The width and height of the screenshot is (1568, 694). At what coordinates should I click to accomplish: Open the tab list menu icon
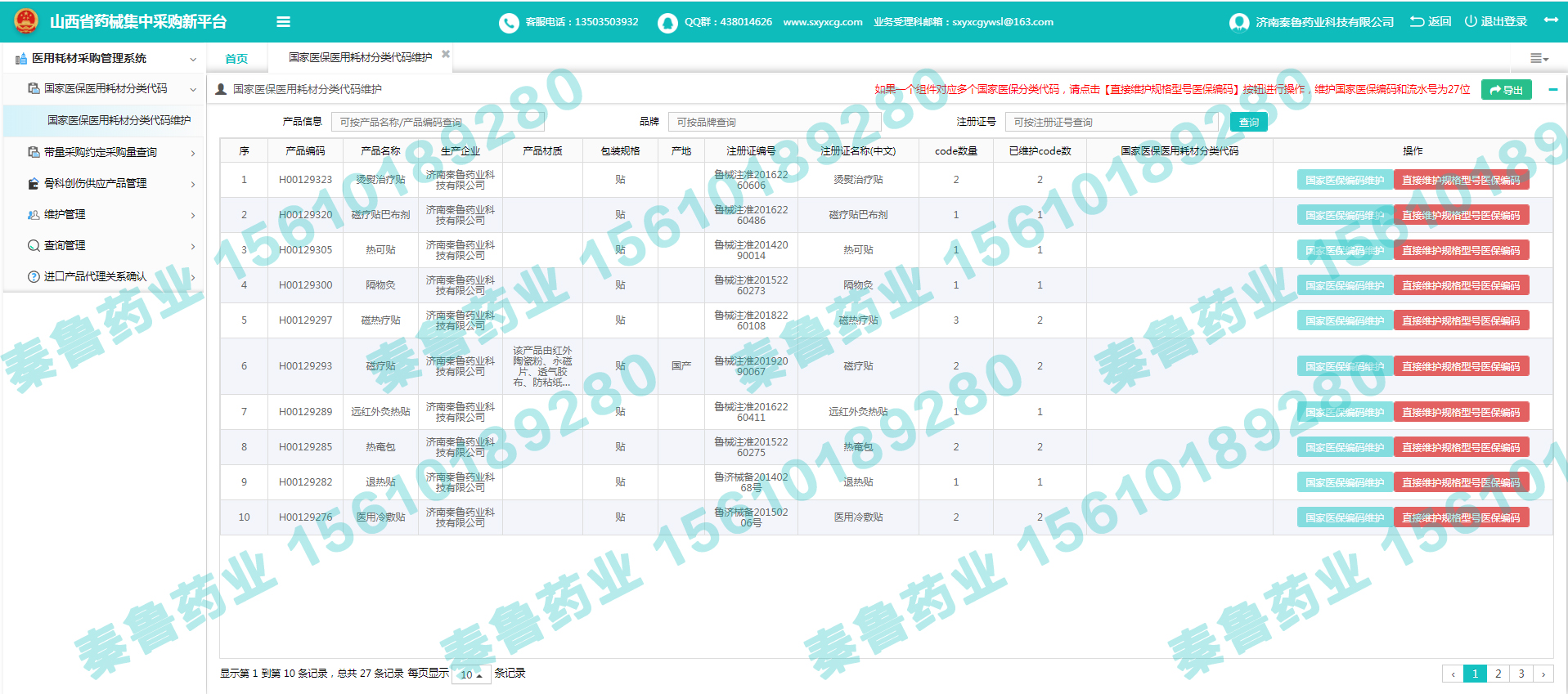pyautogui.click(x=1539, y=58)
